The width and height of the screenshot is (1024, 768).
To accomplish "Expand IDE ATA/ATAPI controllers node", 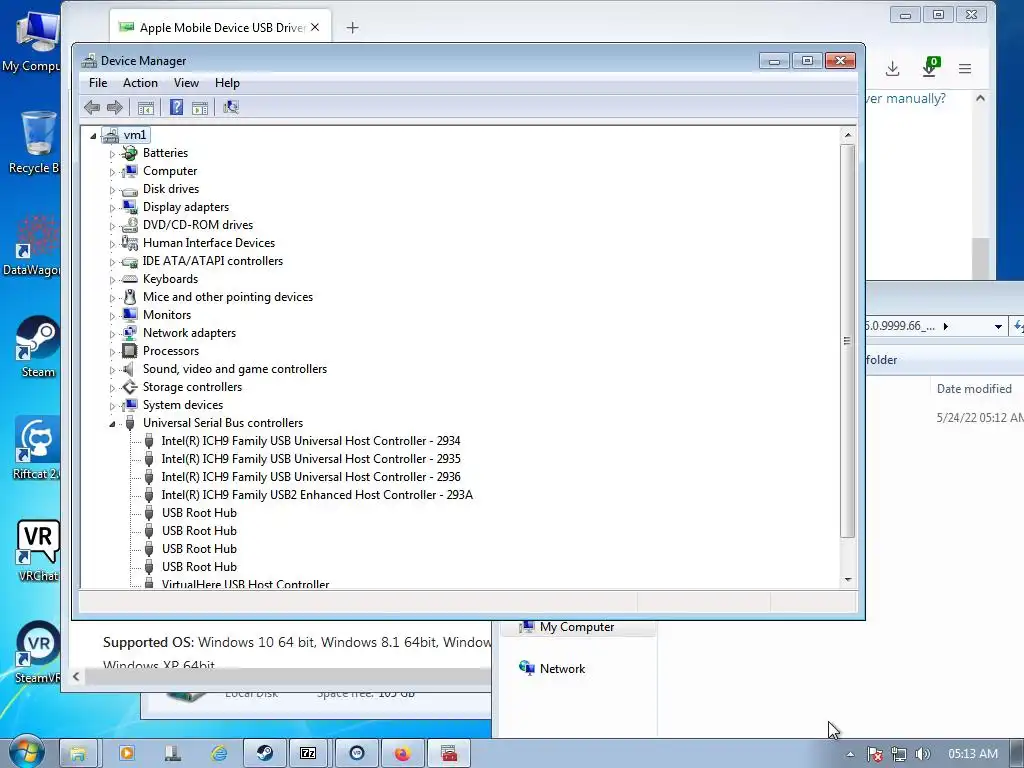I will click(112, 262).
